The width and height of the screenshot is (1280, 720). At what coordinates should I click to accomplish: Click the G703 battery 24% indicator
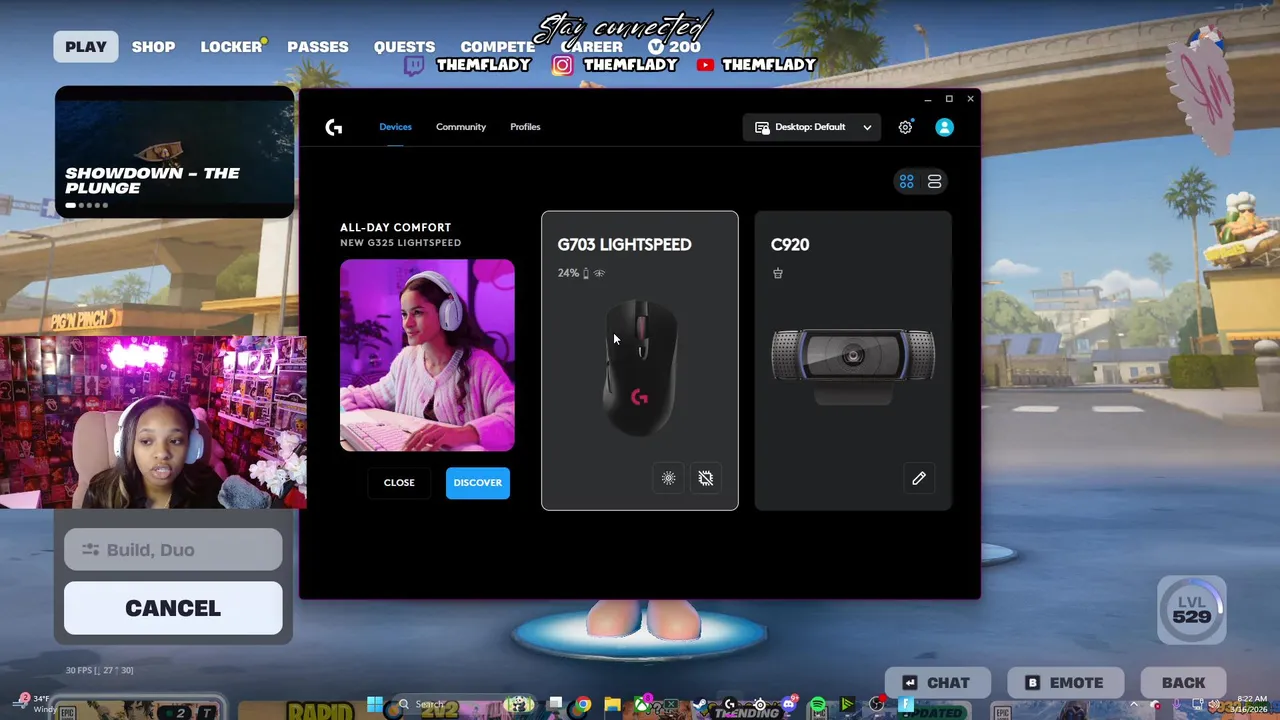coord(573,273)
